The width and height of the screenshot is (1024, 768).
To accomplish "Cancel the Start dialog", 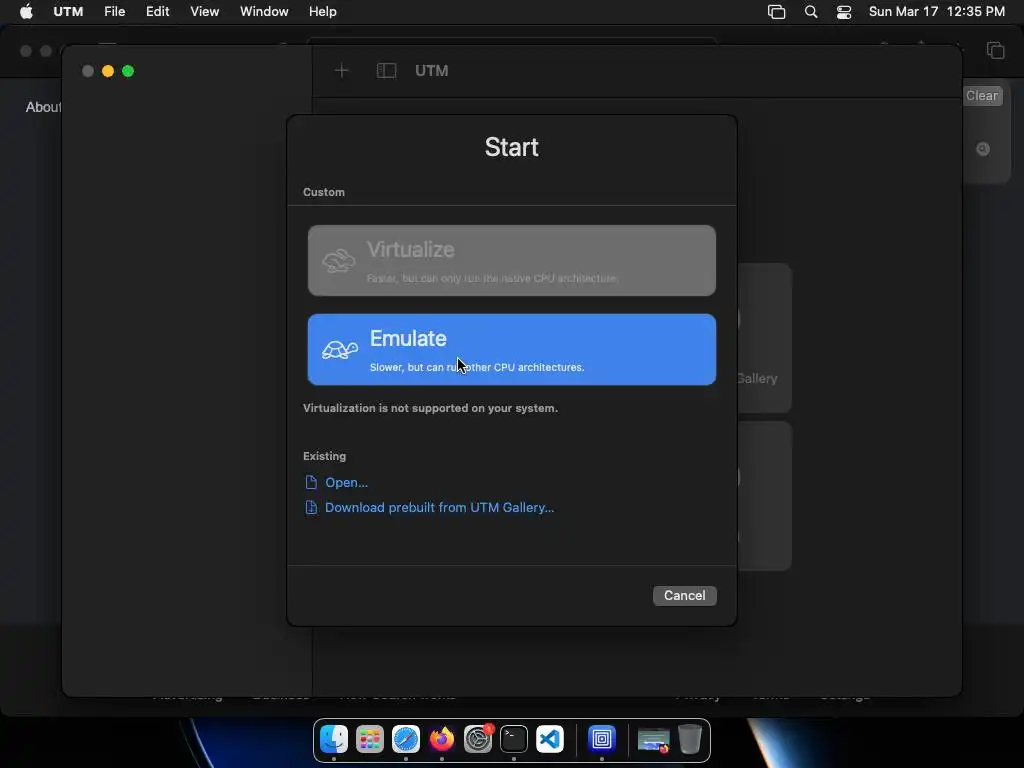I will [x=684, y=596].
